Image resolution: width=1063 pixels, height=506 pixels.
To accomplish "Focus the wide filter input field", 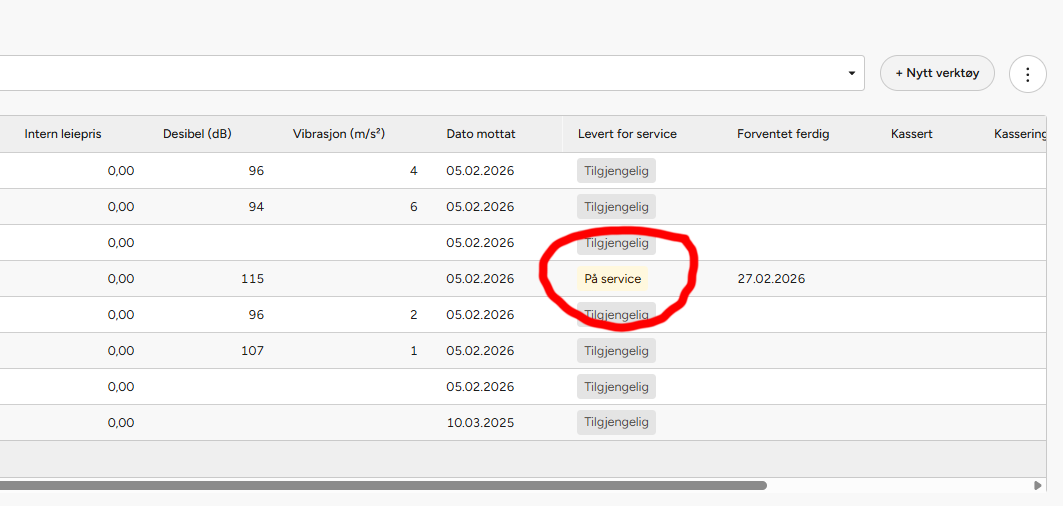I will (420, 73).
